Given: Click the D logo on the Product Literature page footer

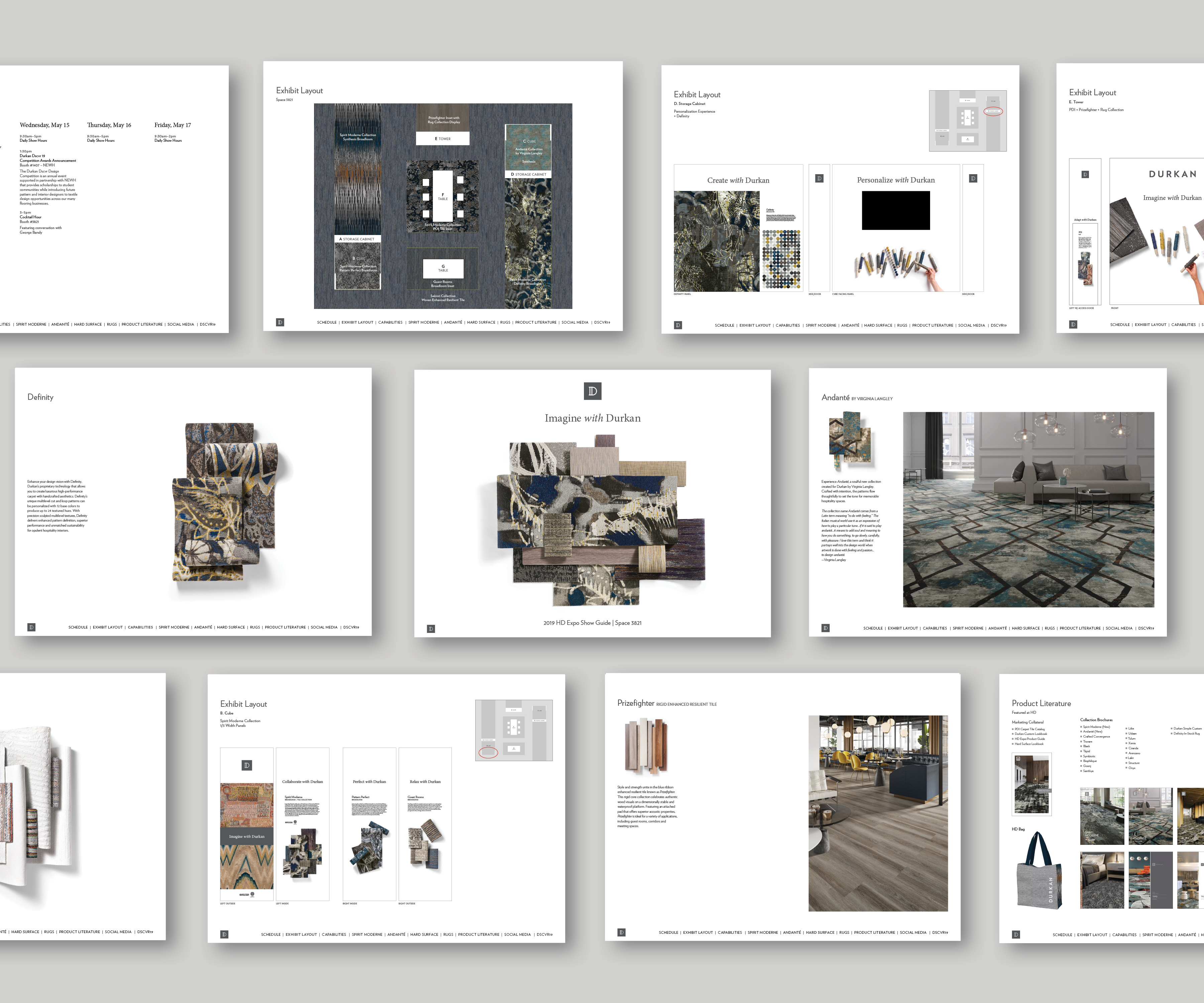Looking at the screenshot, I should tap(1016, 934).
